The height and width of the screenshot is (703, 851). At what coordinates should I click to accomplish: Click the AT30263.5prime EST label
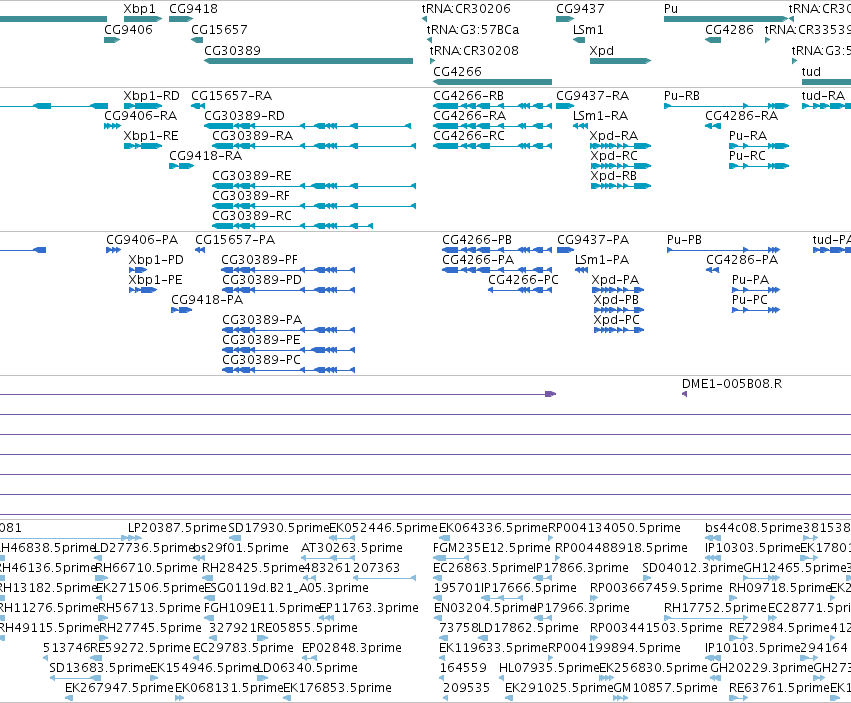click(x=352, y=548)
